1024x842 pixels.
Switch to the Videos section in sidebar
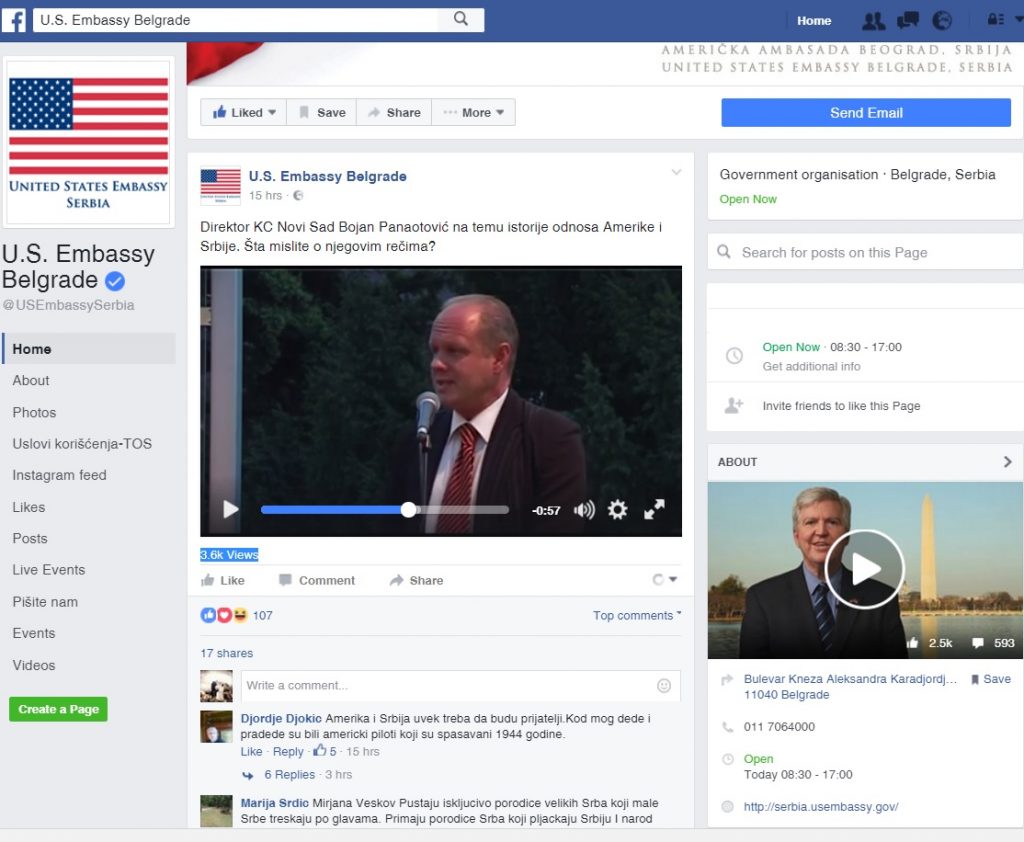coord(33,665)
